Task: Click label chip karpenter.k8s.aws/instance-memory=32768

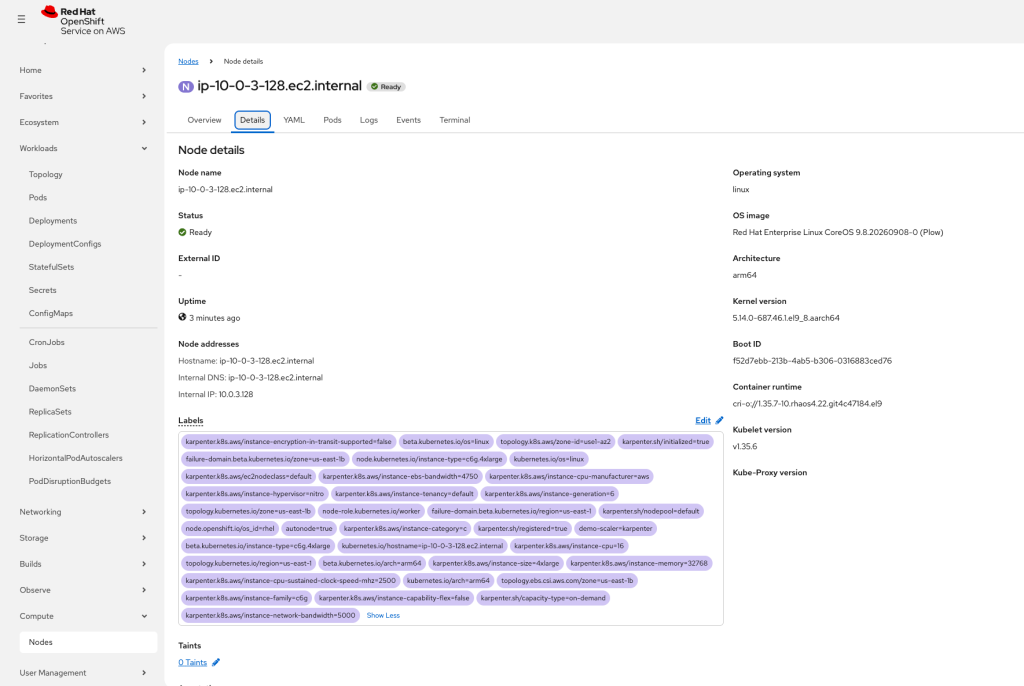Action: pos(639,563)
